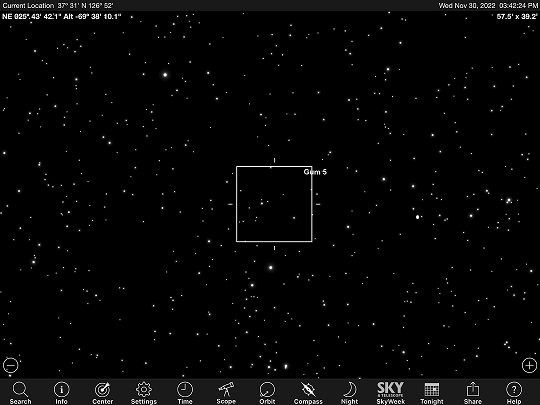This screenshot has height=405, width=540.
Task: Open the Search tool
Action: point(20,393)
